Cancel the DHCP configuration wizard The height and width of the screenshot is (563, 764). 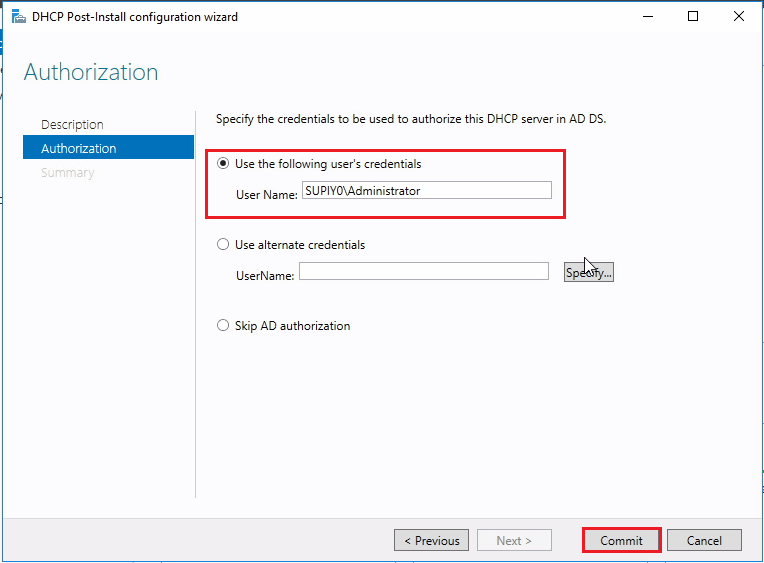click(x=704, y=540)
